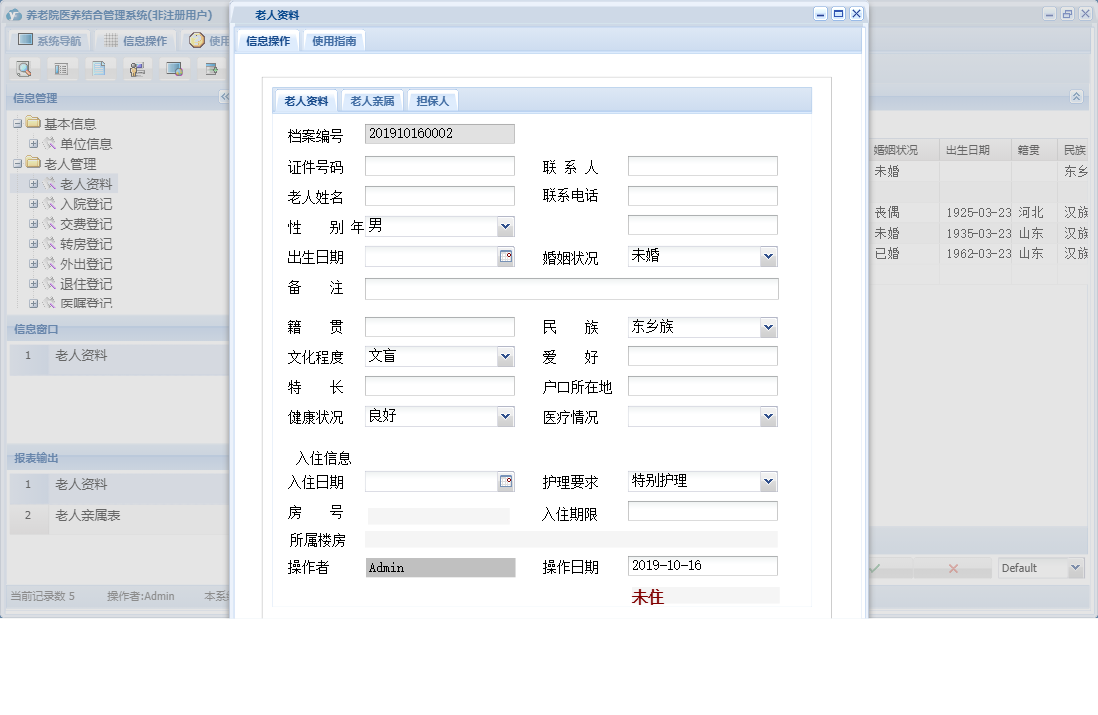Collapse the 信息管理 sidebar panel
This screenshot has height=715, width=1098.
(x=223, y=97)
